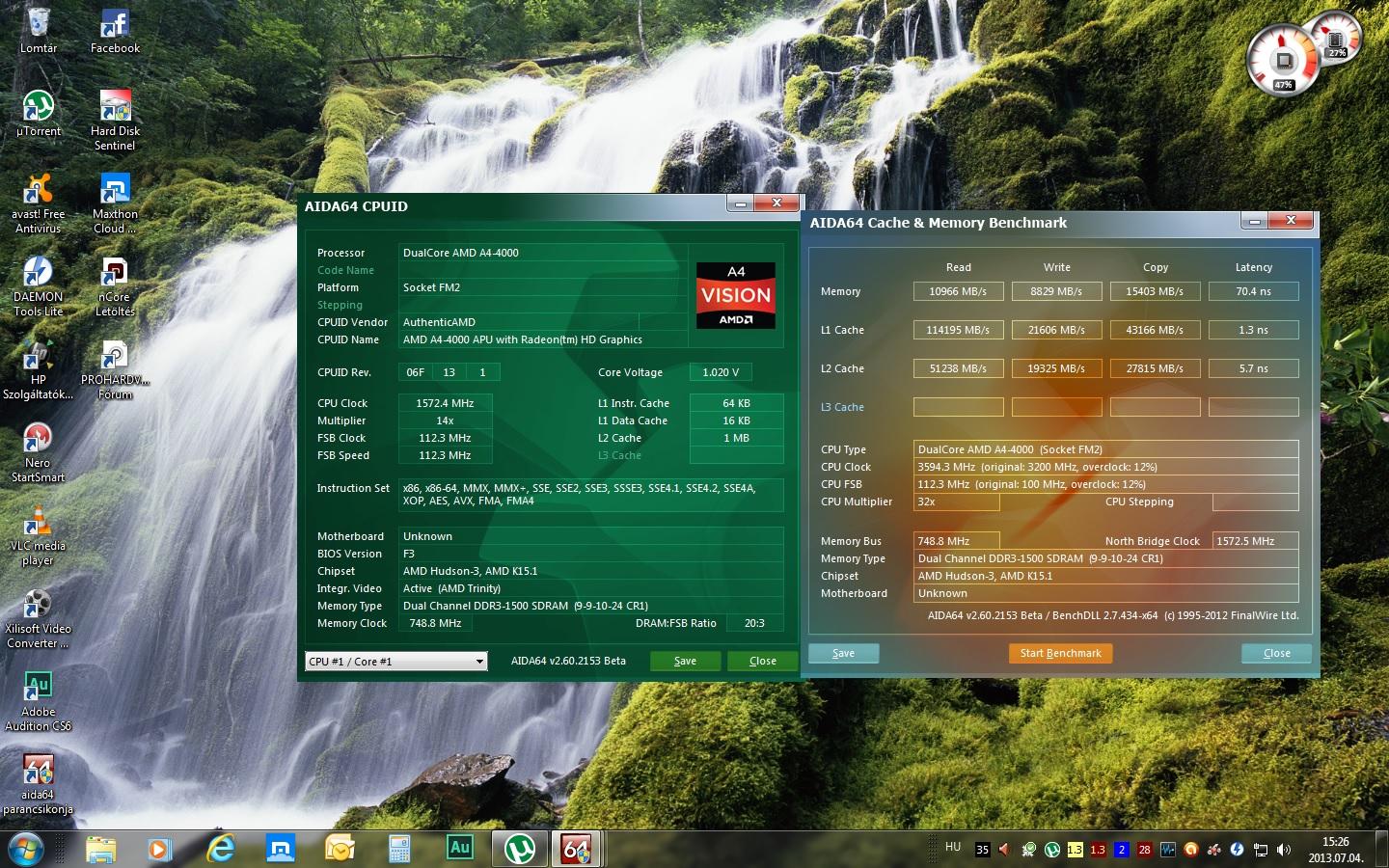
Task: Click the CPUID Name AMD A4-4000 APU text
Action: [522, 339]
